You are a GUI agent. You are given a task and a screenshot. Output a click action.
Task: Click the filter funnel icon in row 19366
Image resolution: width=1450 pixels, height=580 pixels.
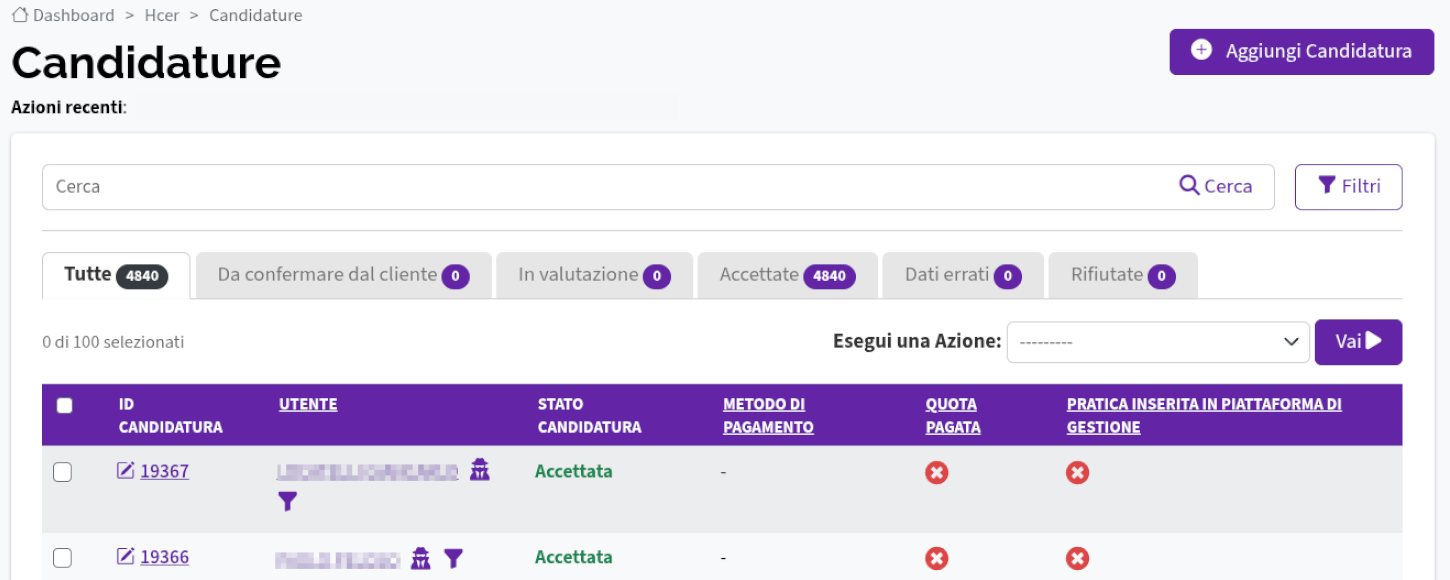click(x=453, y=558)
